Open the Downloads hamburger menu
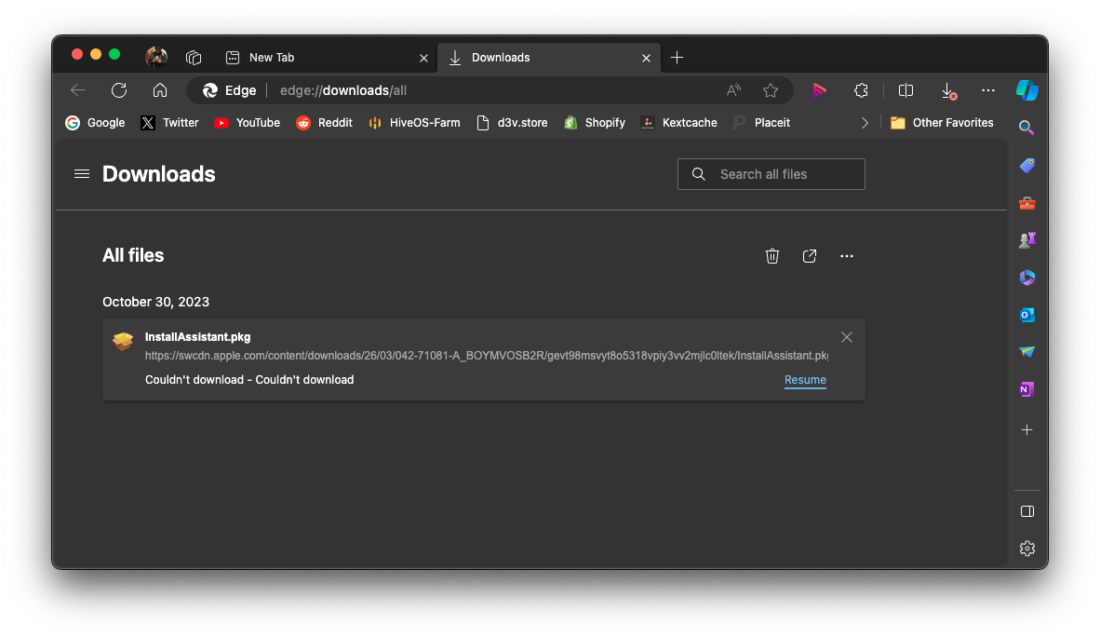This screenshot has height=637, width=1100. click(x=81, y=173)
